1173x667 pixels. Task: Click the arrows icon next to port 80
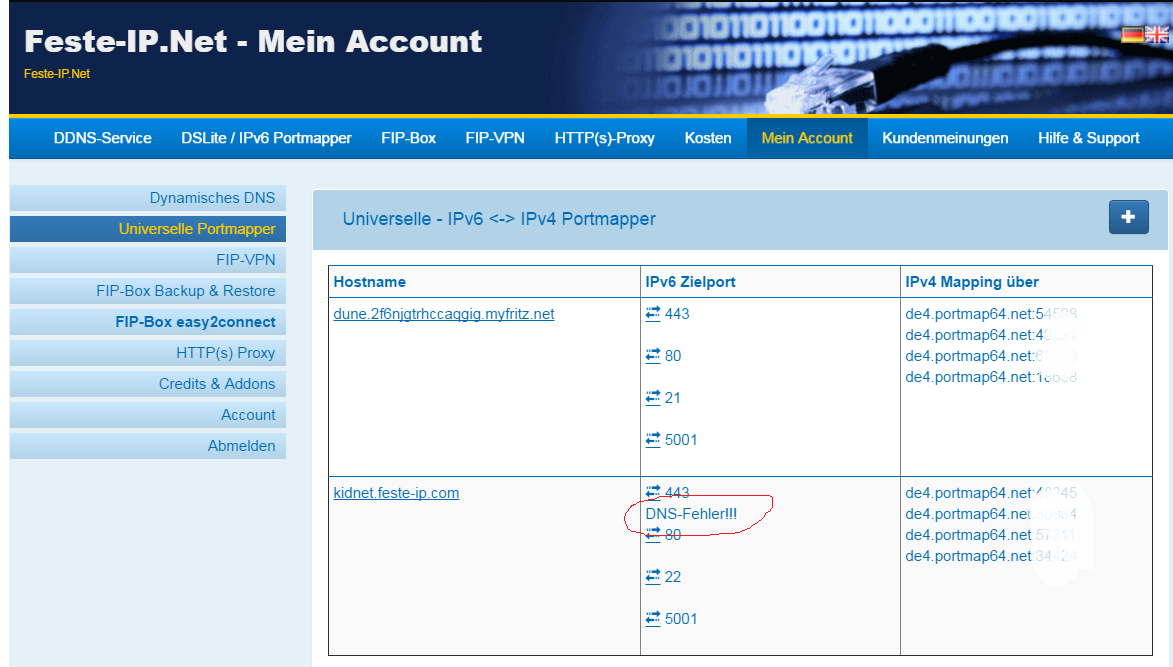pyautogui.click(x=654, y=355)
